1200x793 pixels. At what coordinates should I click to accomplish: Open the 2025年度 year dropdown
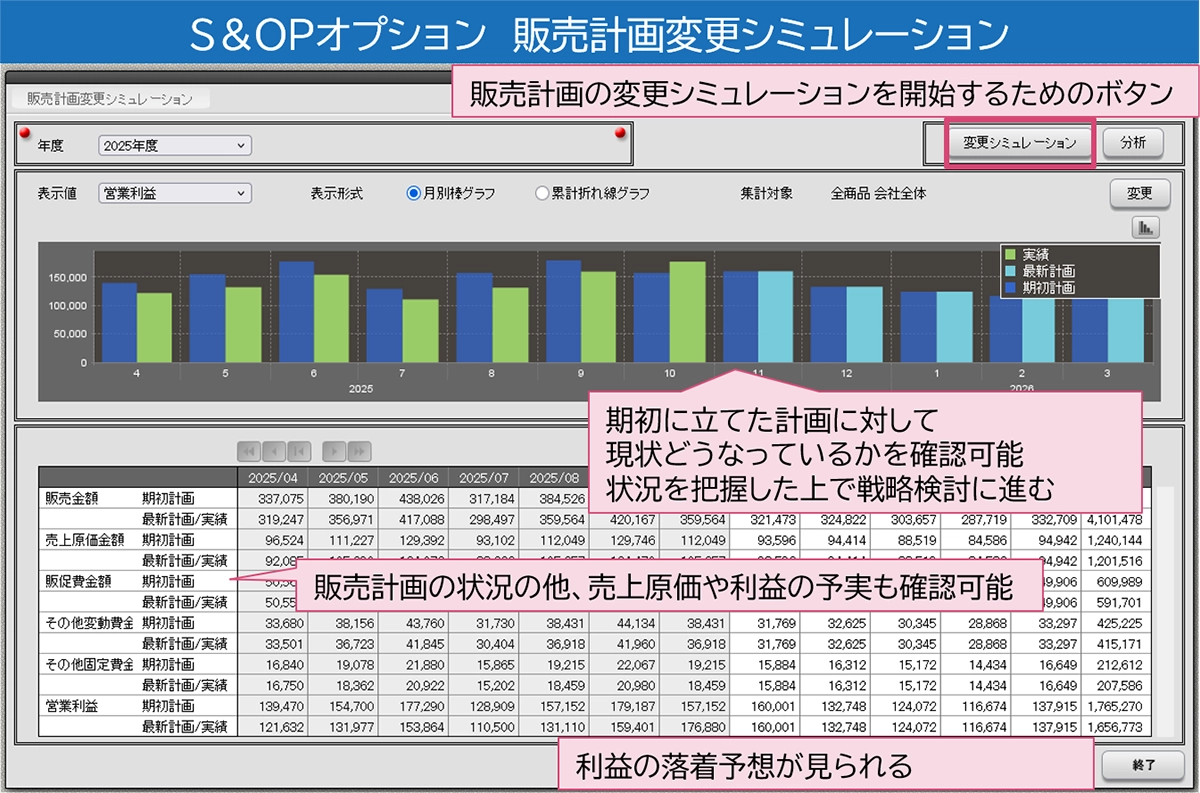point(175,146)
